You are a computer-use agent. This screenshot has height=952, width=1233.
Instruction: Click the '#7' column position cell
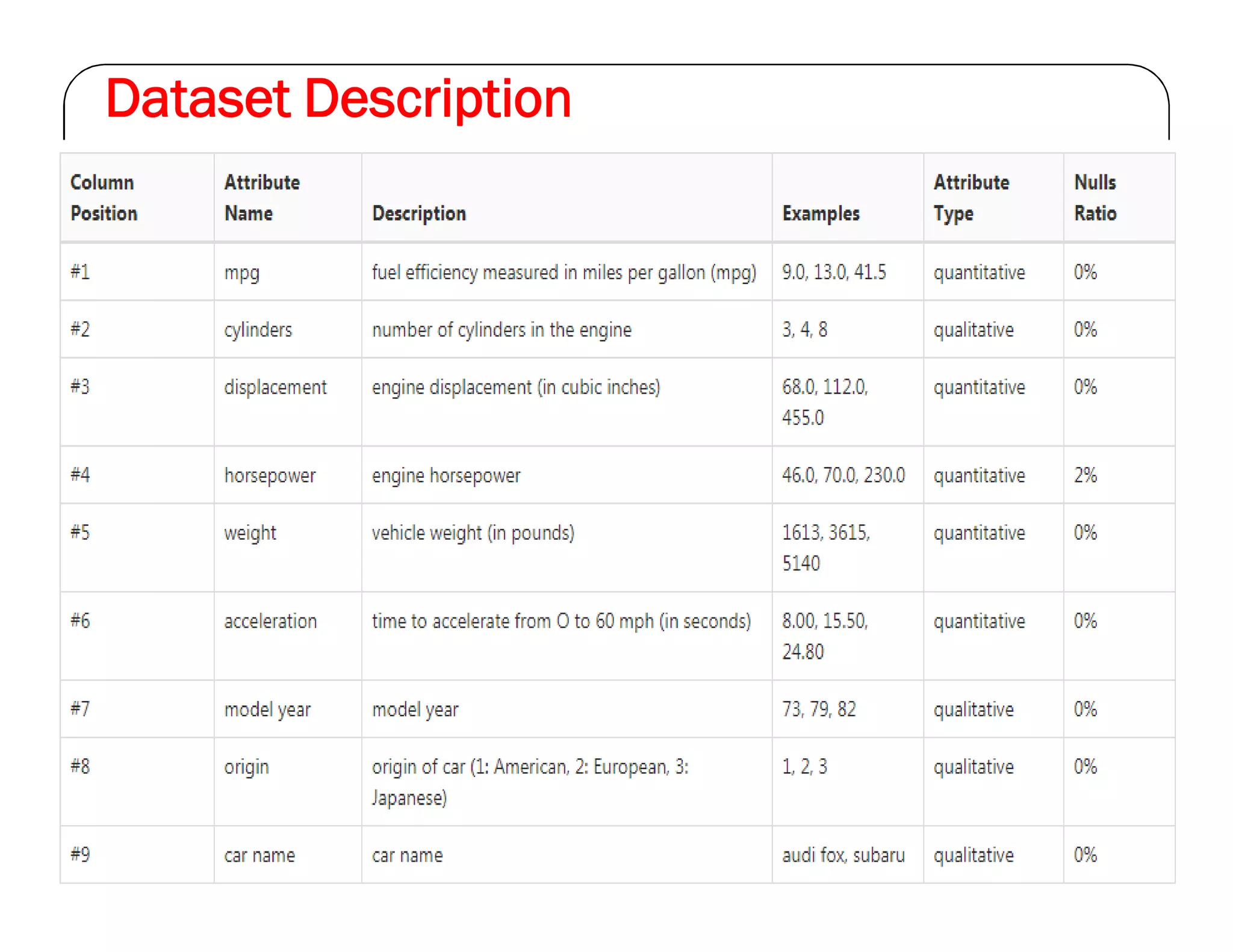tap(137, 709)
